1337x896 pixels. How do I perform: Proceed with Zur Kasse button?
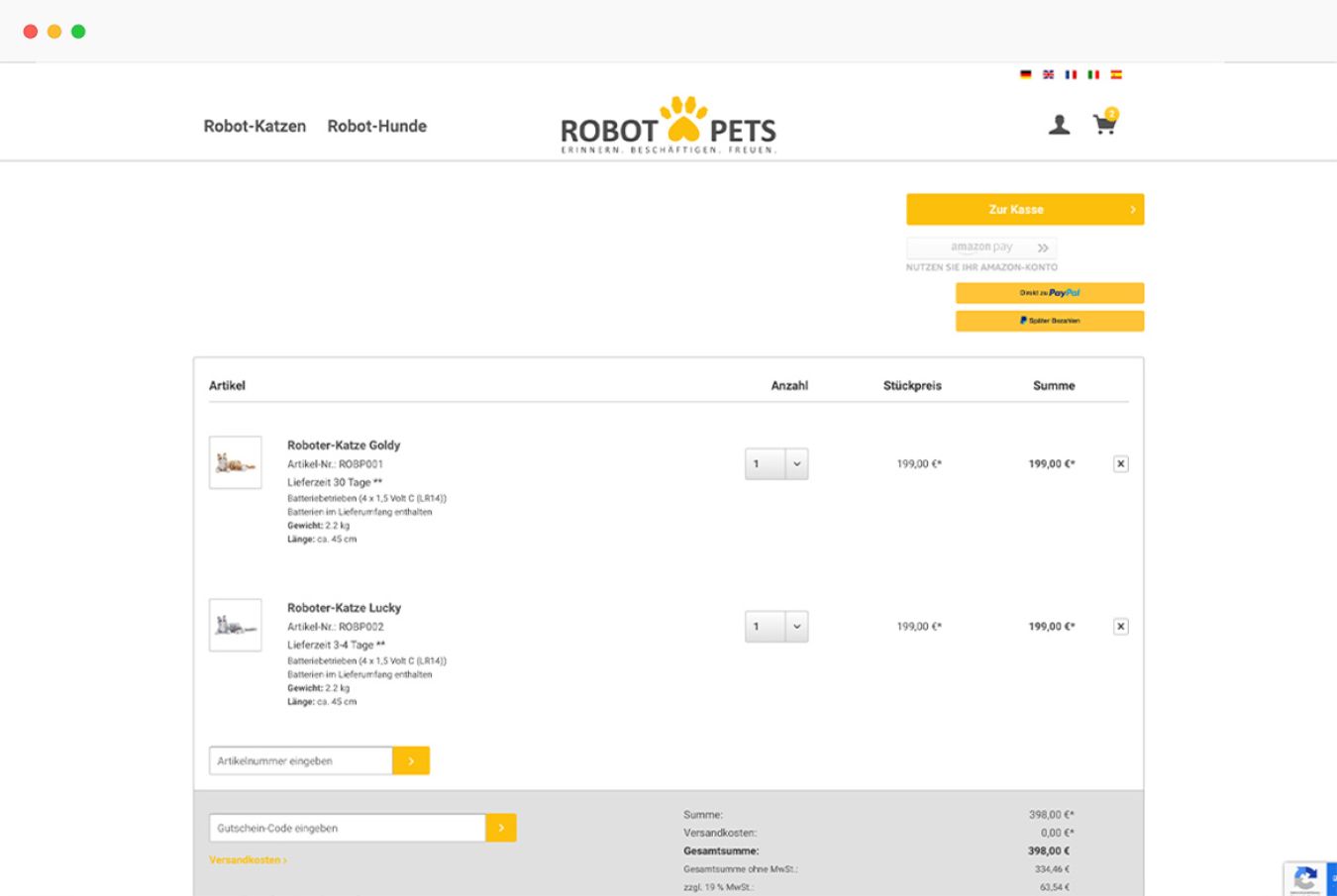point(1024,209)
